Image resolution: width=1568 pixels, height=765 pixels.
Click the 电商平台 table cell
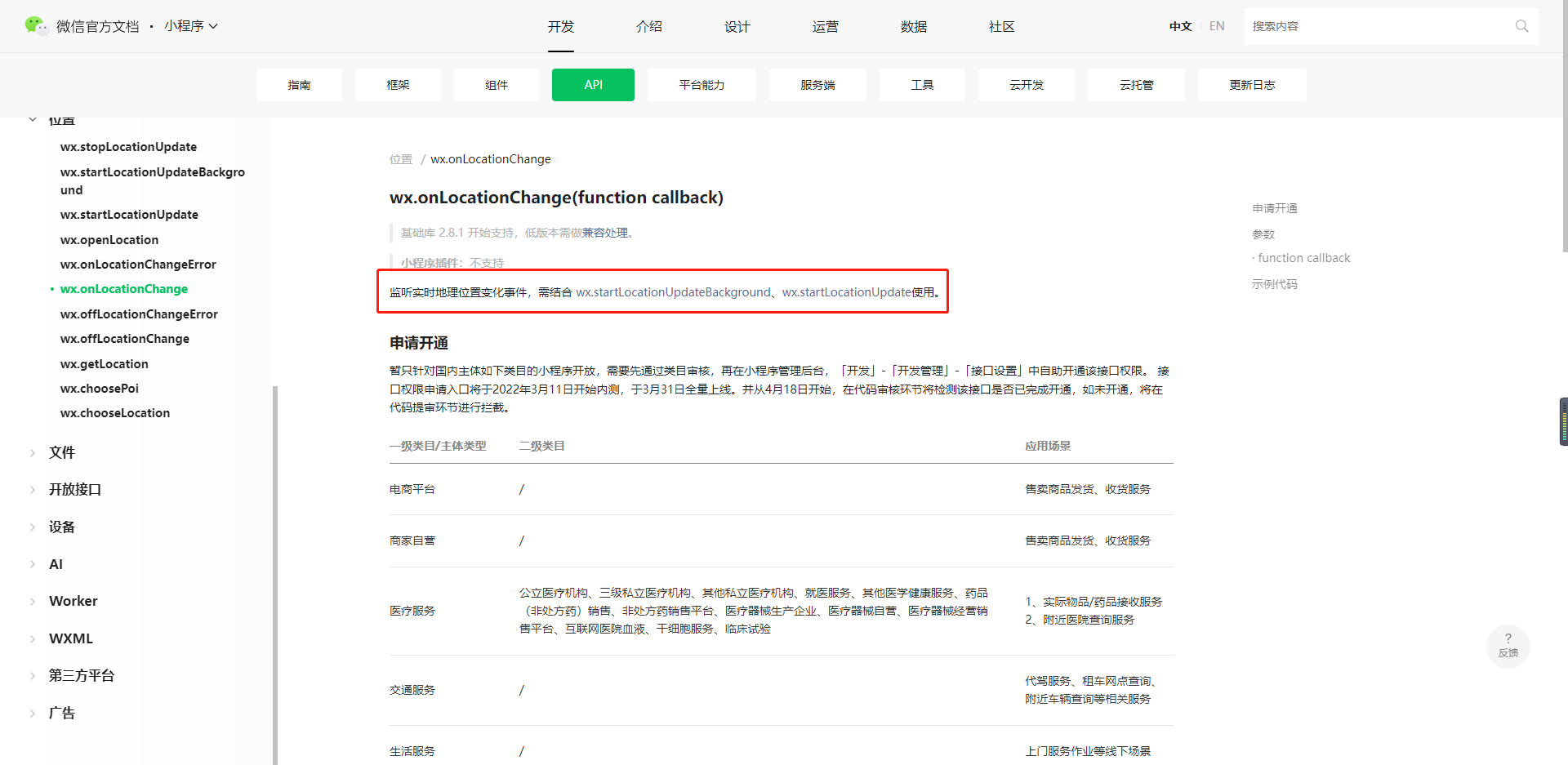coord(412,489)
